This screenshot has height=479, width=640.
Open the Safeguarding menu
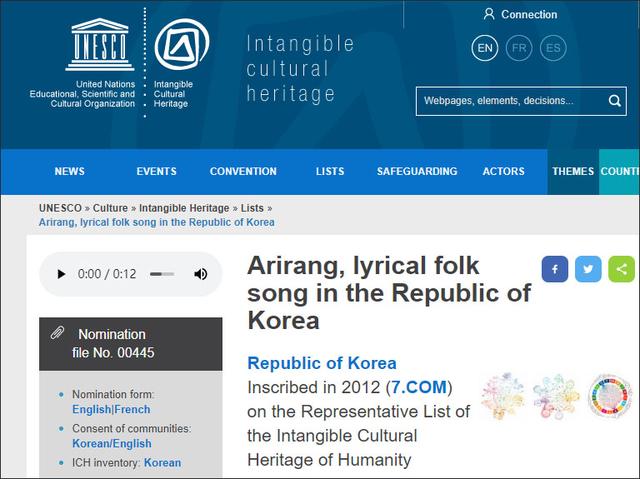(x=417, y=172)
